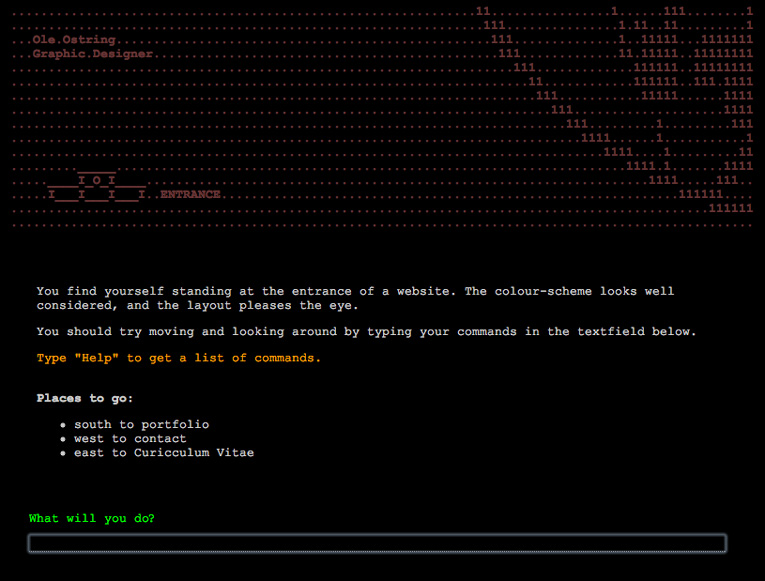The image size is (765, 581).
Task: Click 'You should try moving' instruction line
Action: 366,332
